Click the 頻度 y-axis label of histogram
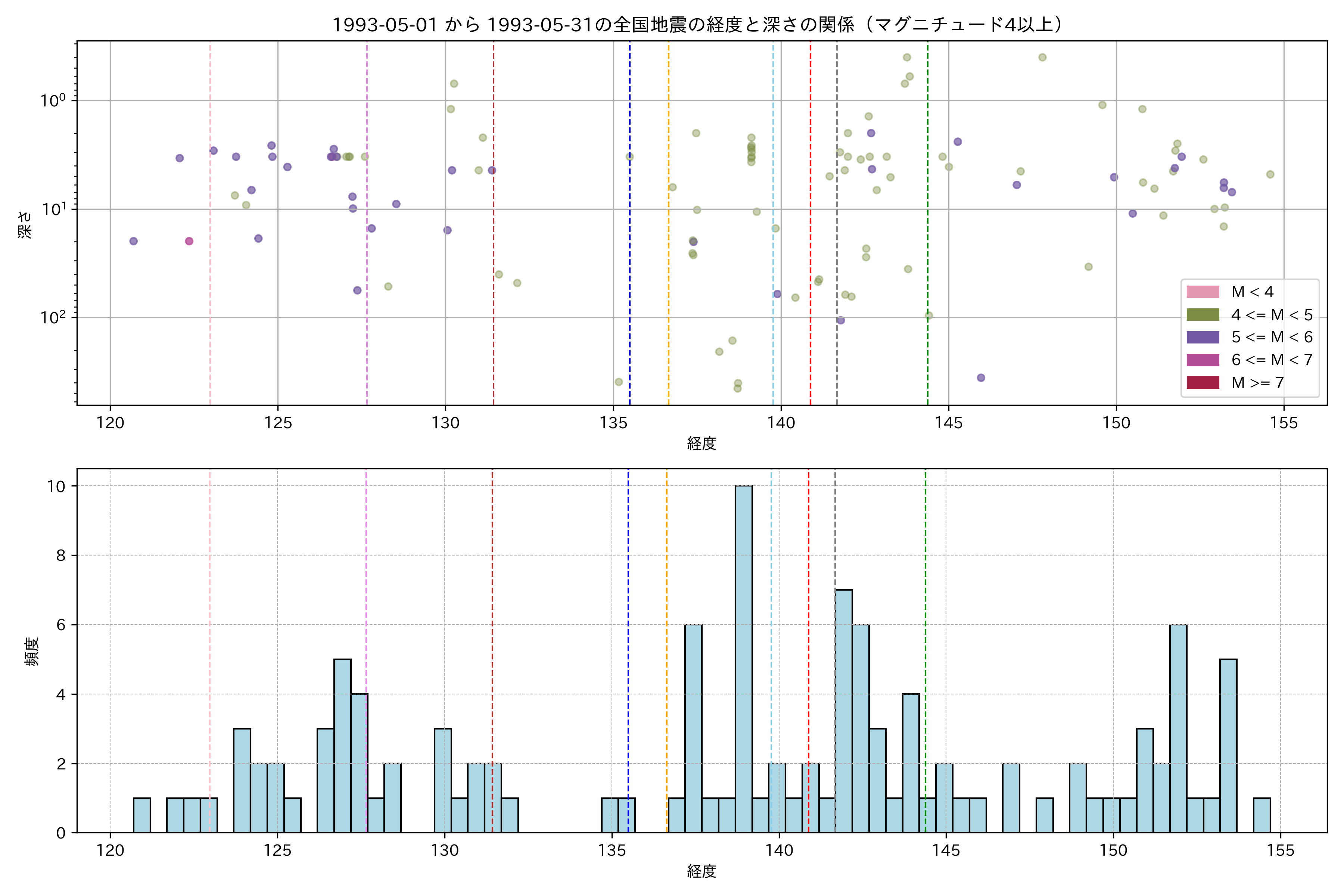Screen dimensions: 1344x896 (x=32, y=651)
